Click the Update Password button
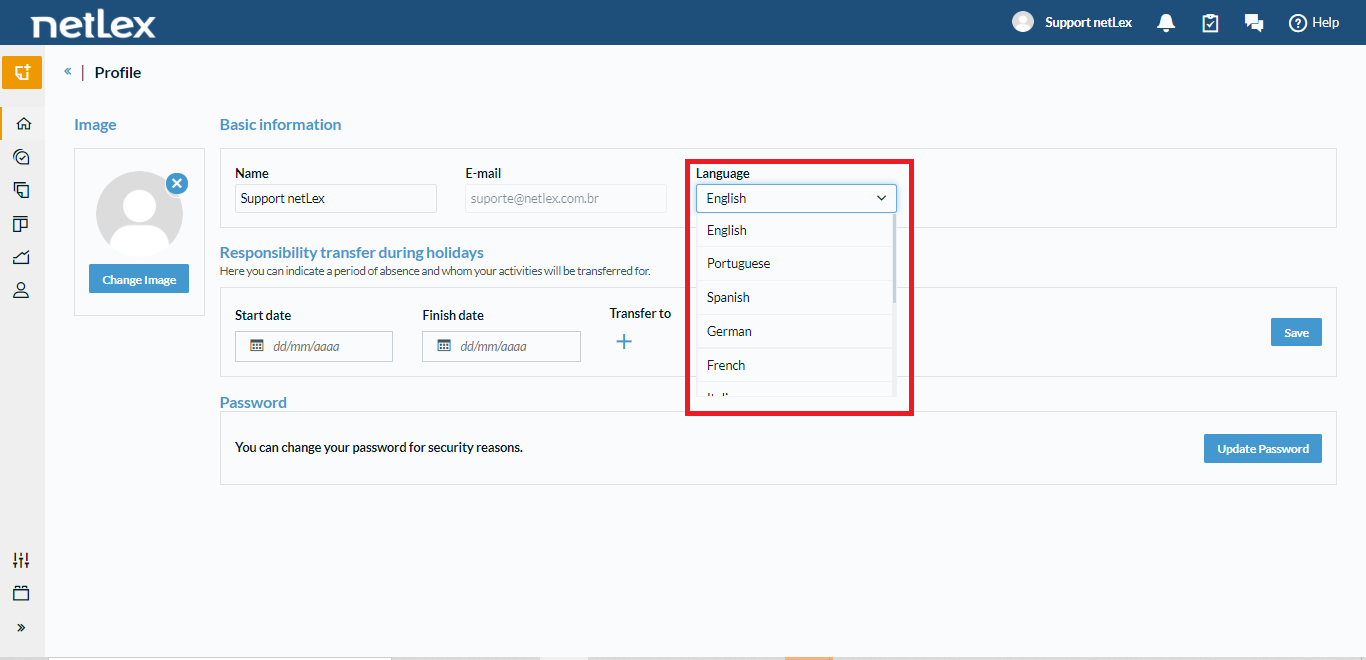1366x660 pixels. (1263, 449)
